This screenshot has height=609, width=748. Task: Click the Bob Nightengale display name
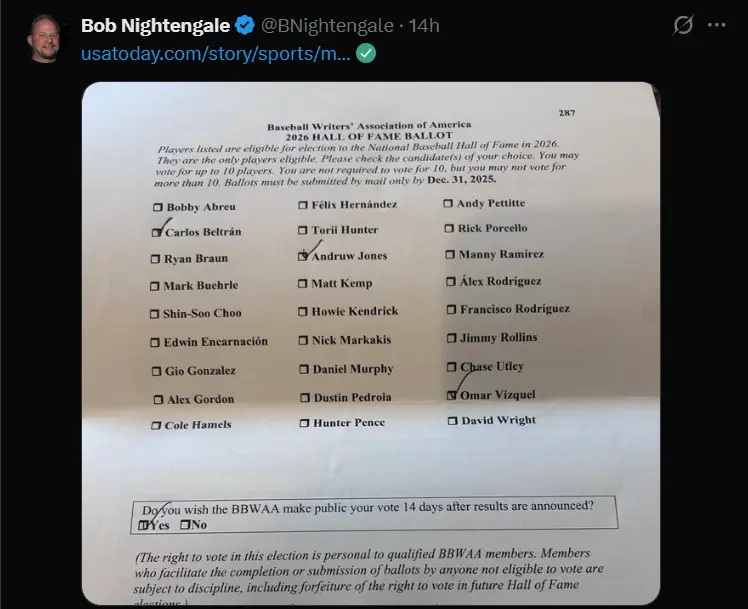tap(155, 25)
